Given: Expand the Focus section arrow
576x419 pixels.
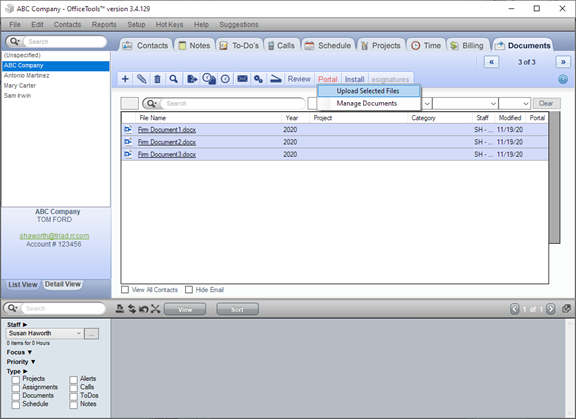Looking at the screenshot, I should pos(30,352).
